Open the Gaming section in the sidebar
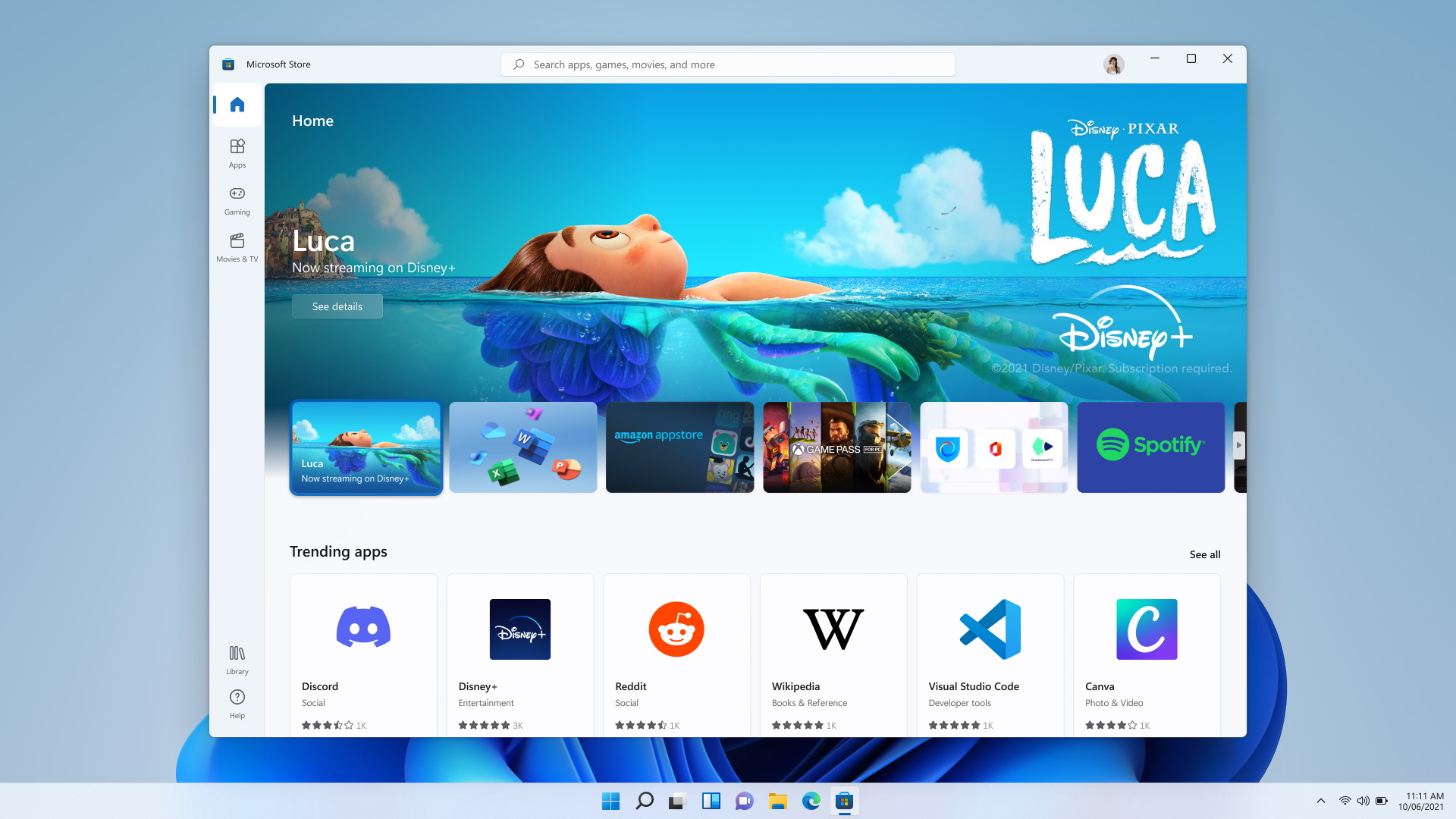 tap(237, 200)
